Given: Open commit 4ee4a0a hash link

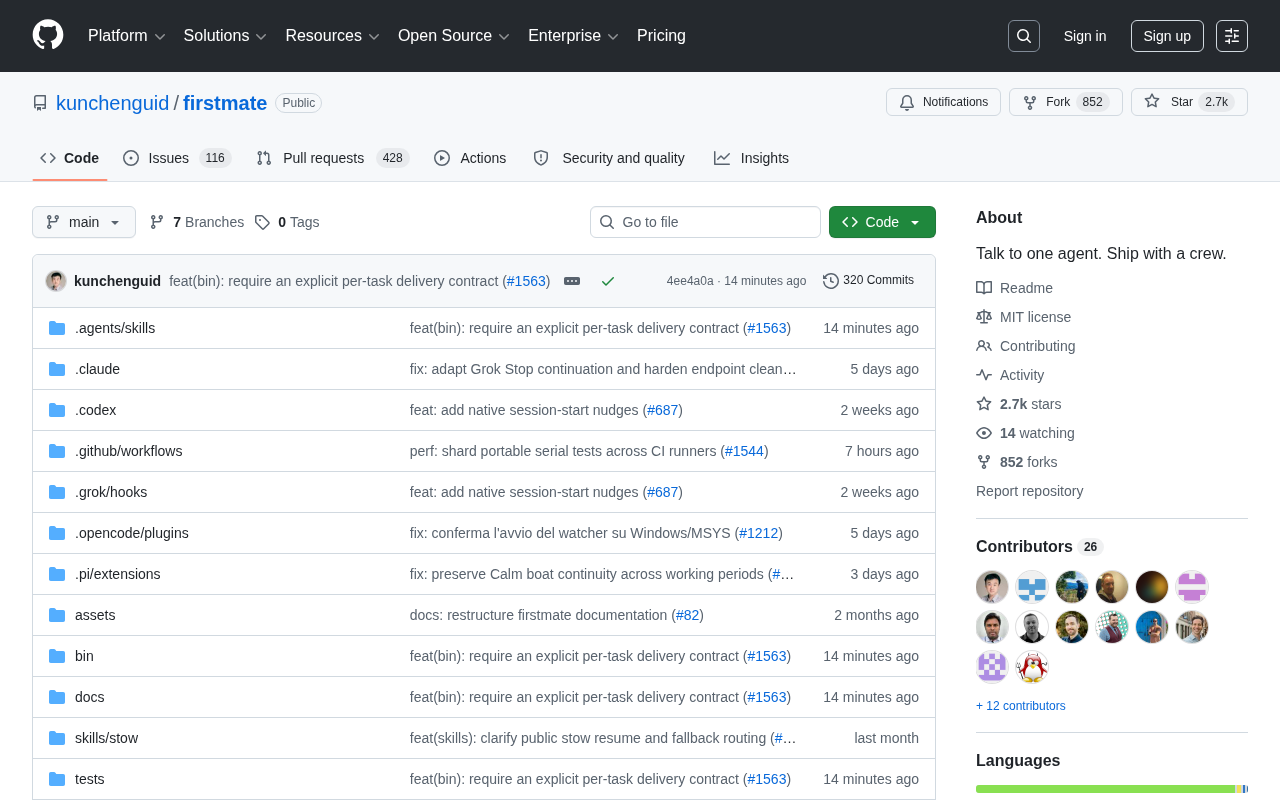Looking at the screenshot, I should point(690,281).
